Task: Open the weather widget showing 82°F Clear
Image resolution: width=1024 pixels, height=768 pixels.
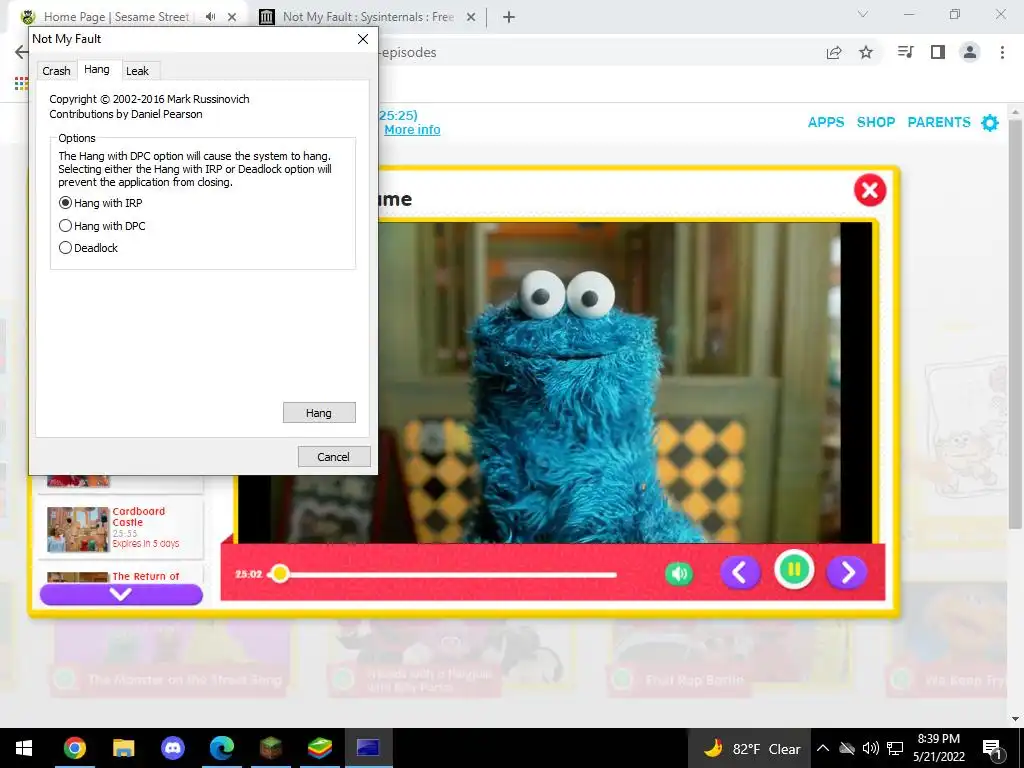Action: (x=750, y=748)
